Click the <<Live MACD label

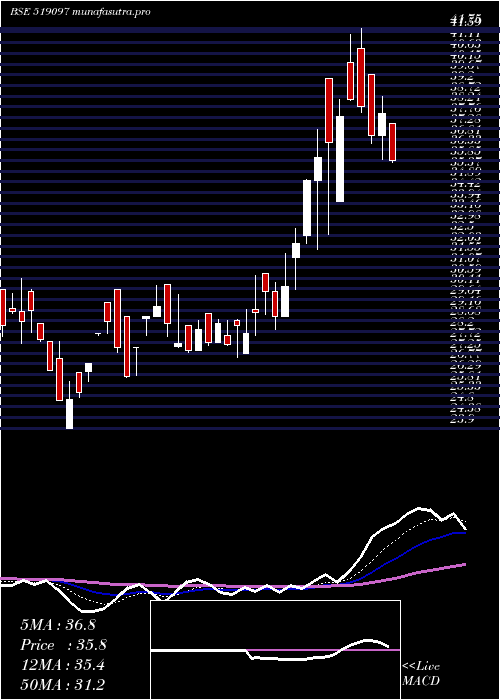(x=421, y=674)
